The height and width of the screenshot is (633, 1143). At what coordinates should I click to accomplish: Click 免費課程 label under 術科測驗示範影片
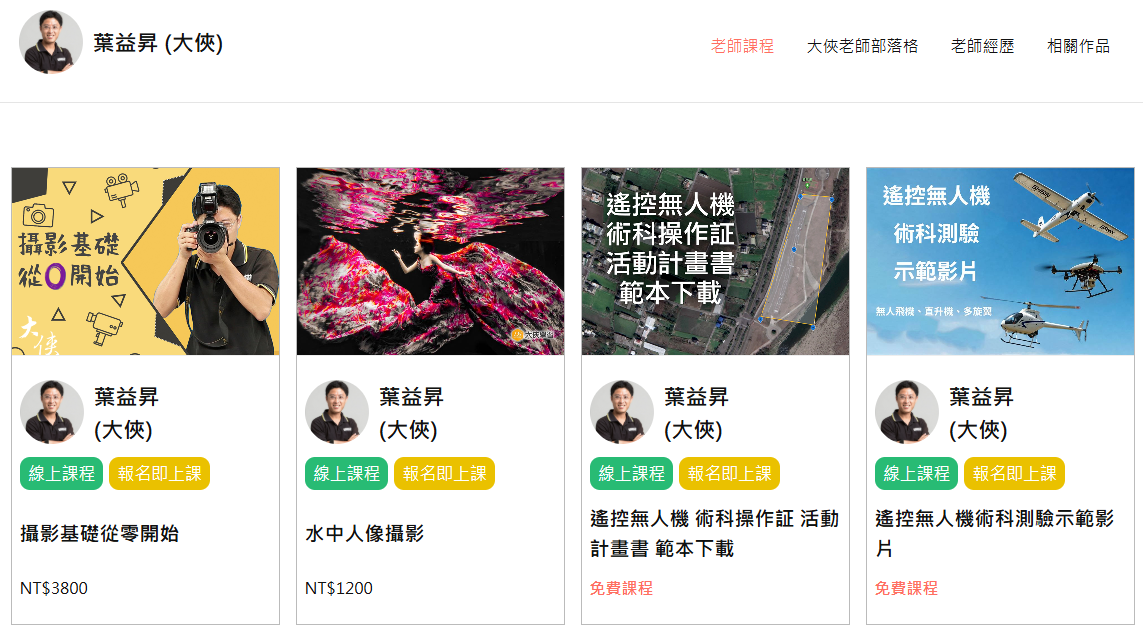[906, 588]
